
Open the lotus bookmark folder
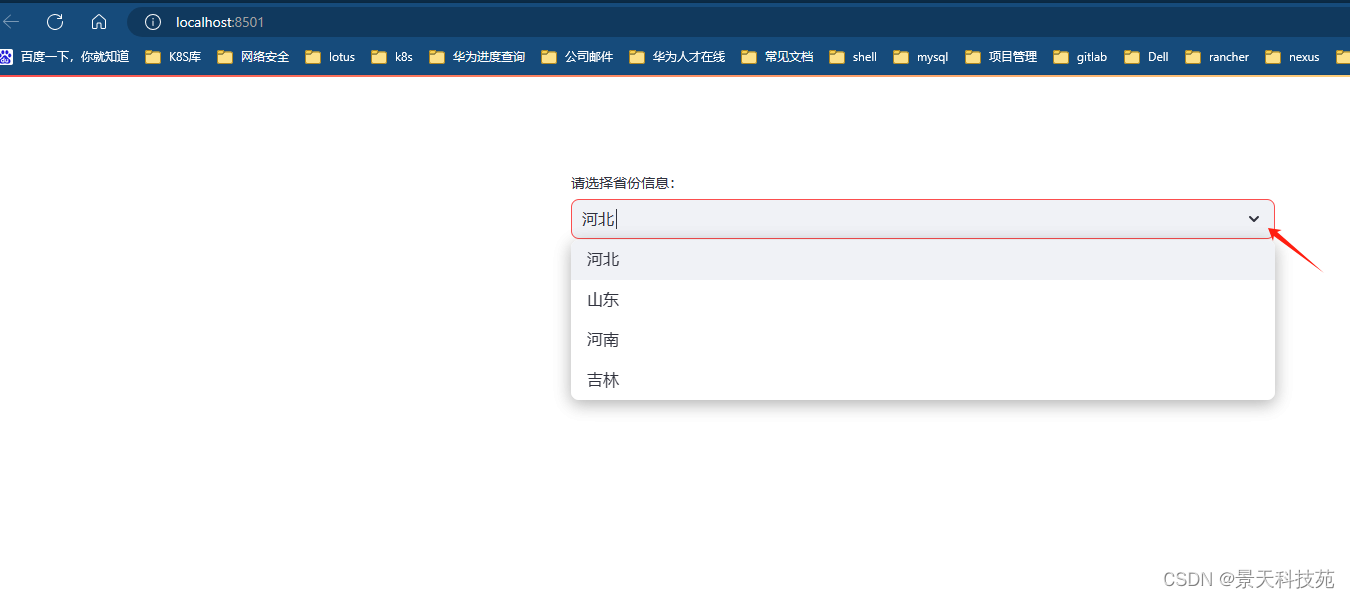point(330,57)
